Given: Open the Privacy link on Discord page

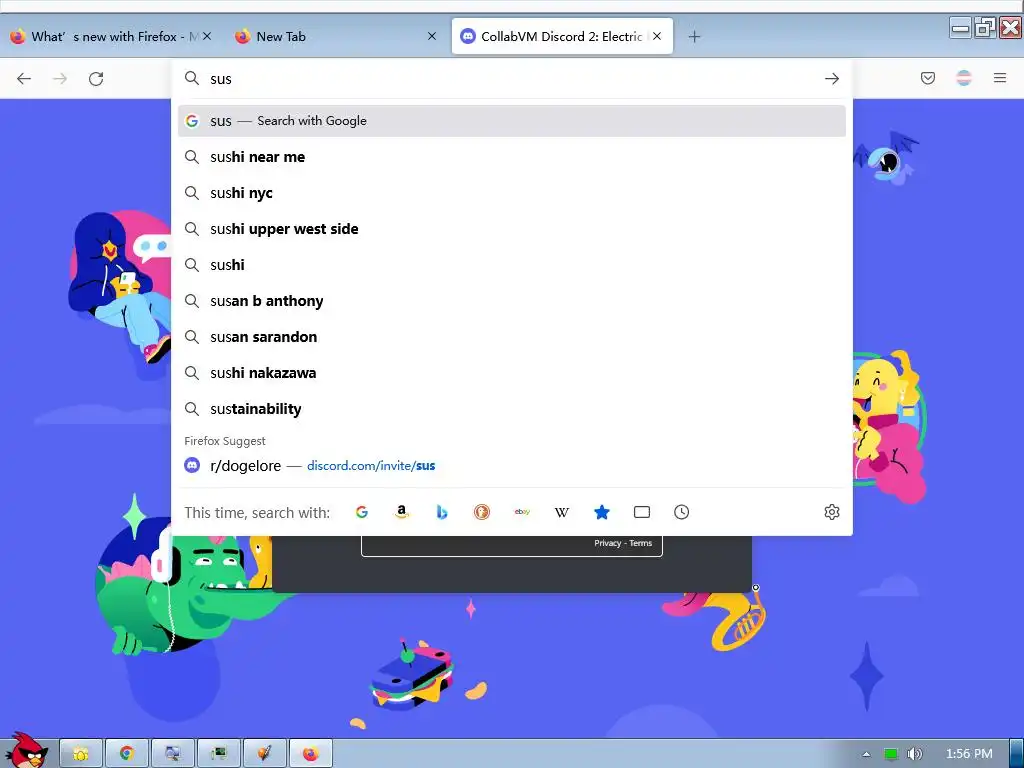Looking at the screenshot, I should click(607, 543).
